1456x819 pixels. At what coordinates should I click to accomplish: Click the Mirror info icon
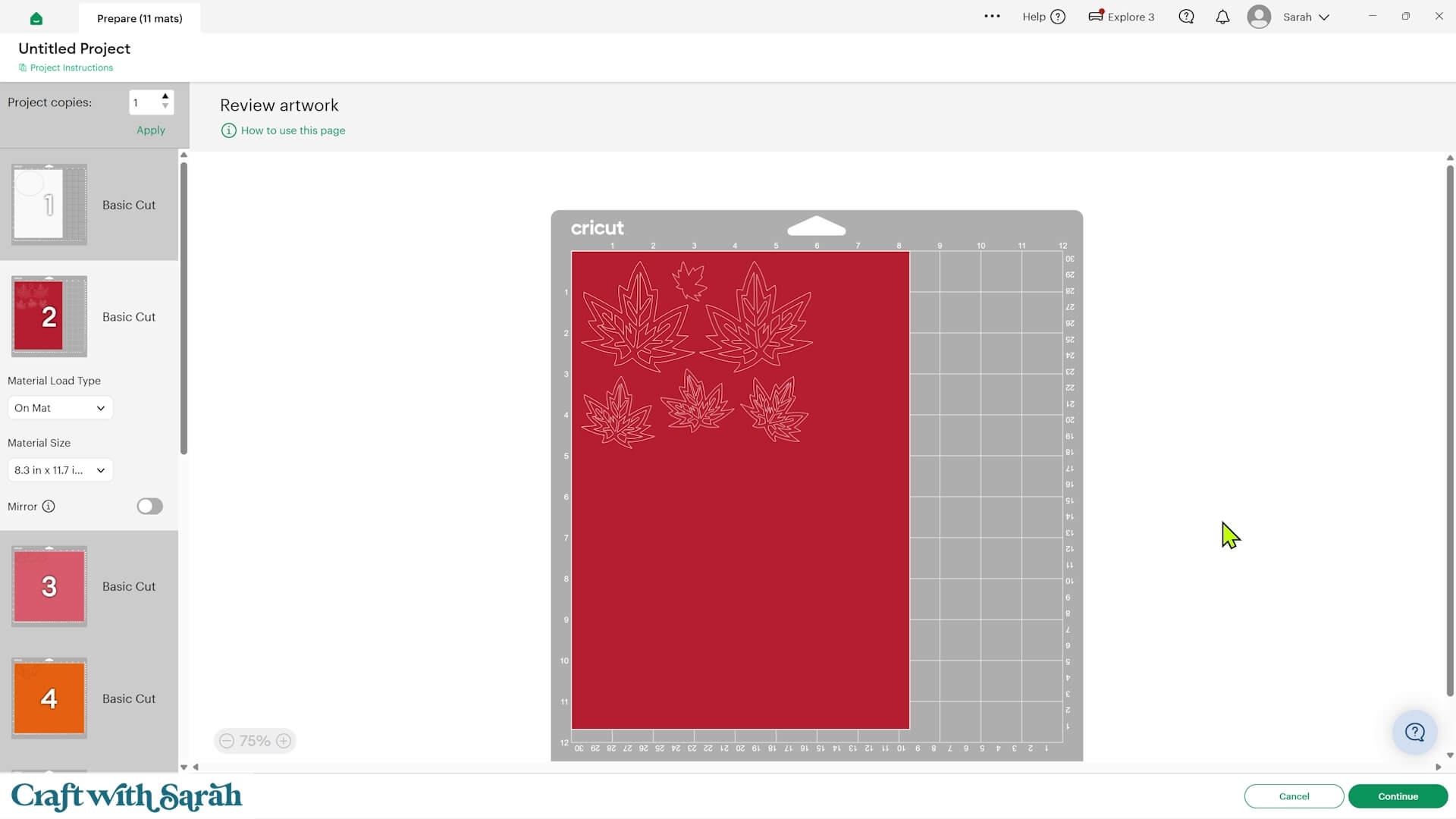coord(49,507)
